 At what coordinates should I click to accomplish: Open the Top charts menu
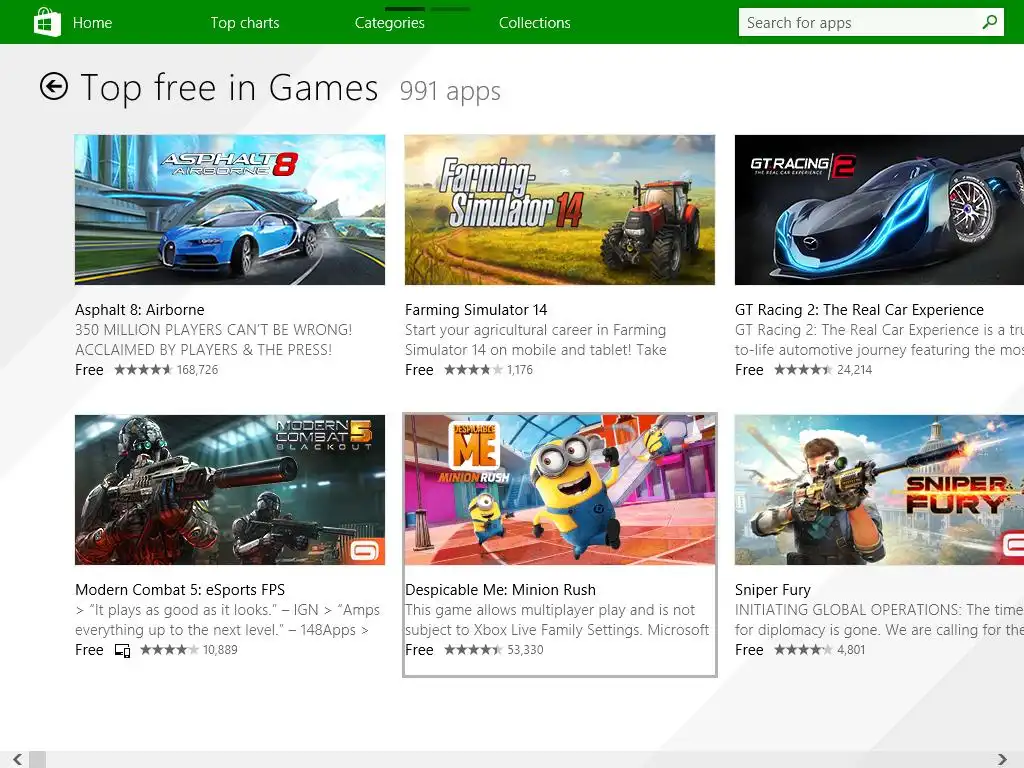245,23
